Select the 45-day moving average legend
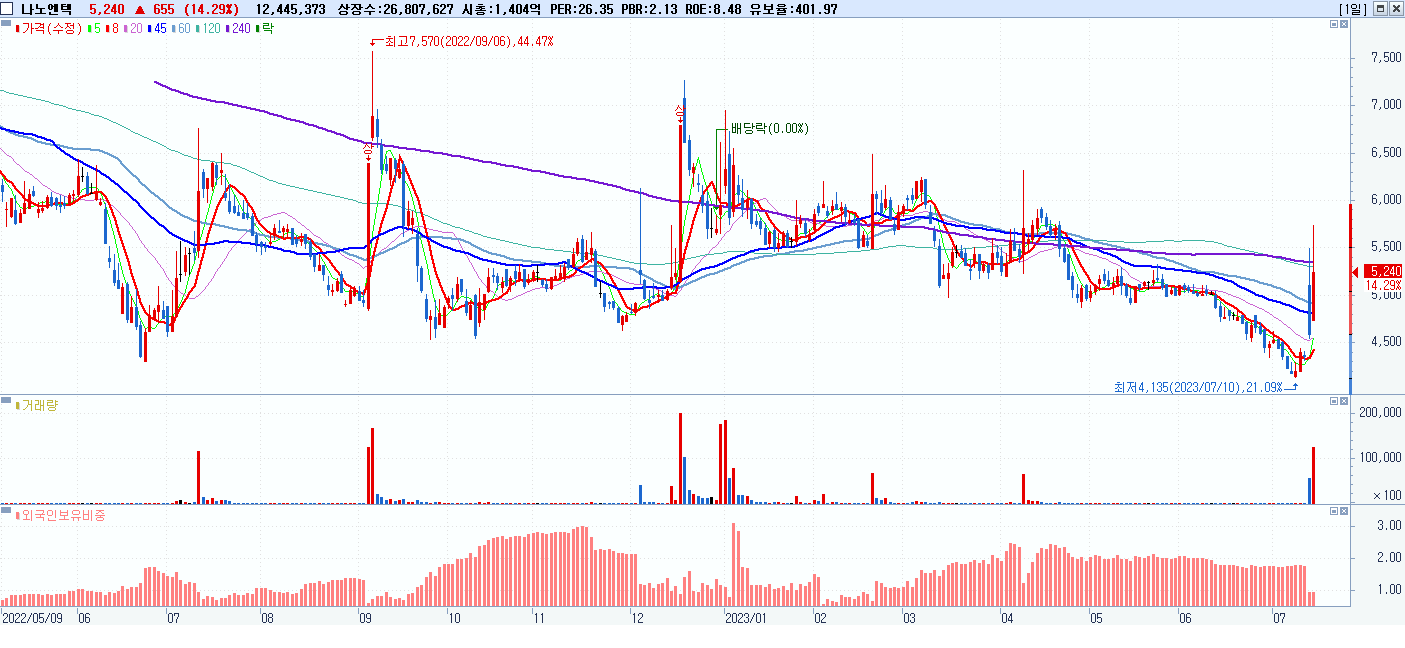 pyautogui.click(x=156, y=28)
